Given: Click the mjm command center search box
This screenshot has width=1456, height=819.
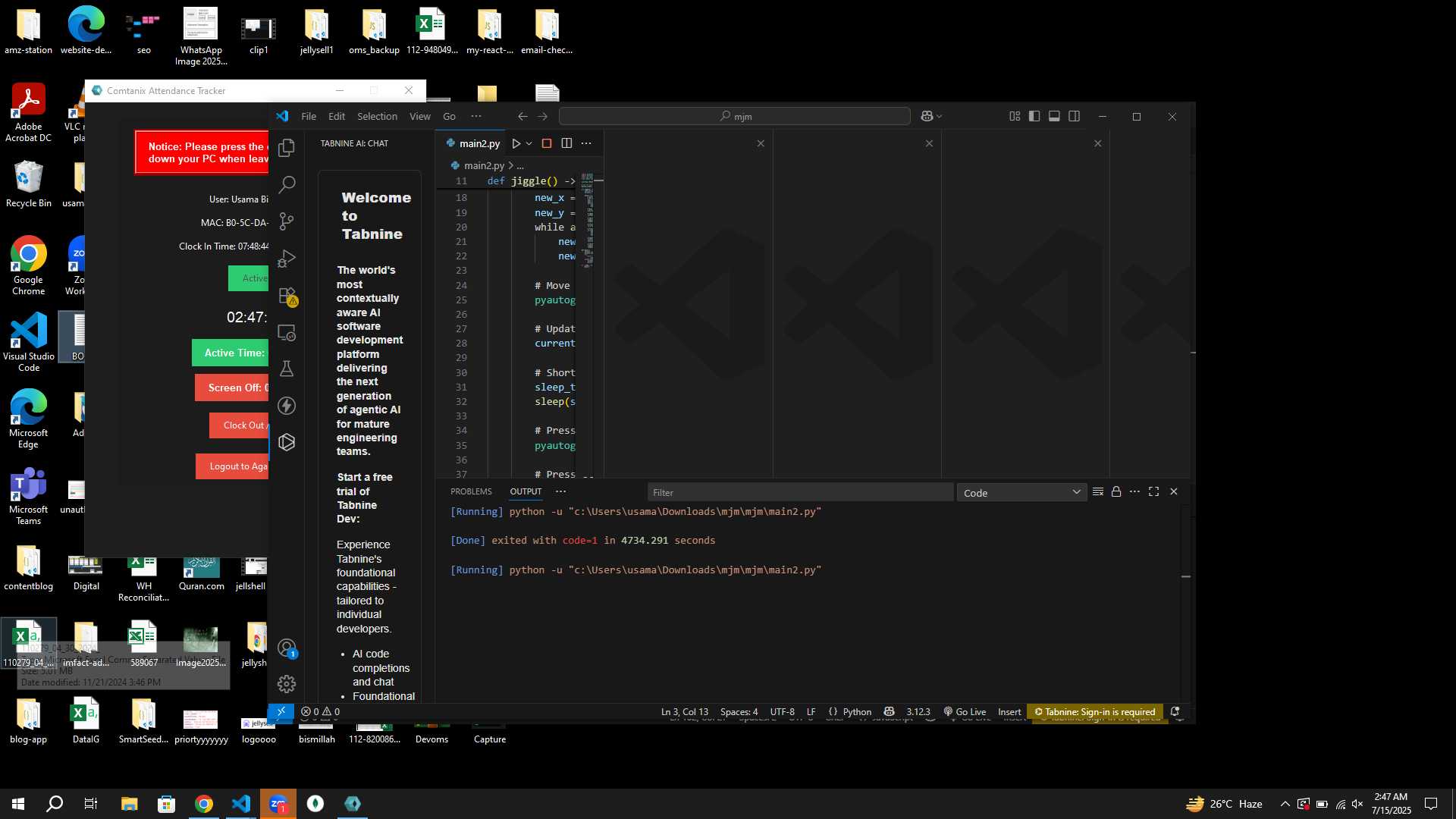Looking at the screenshot, I should (734, 116).
